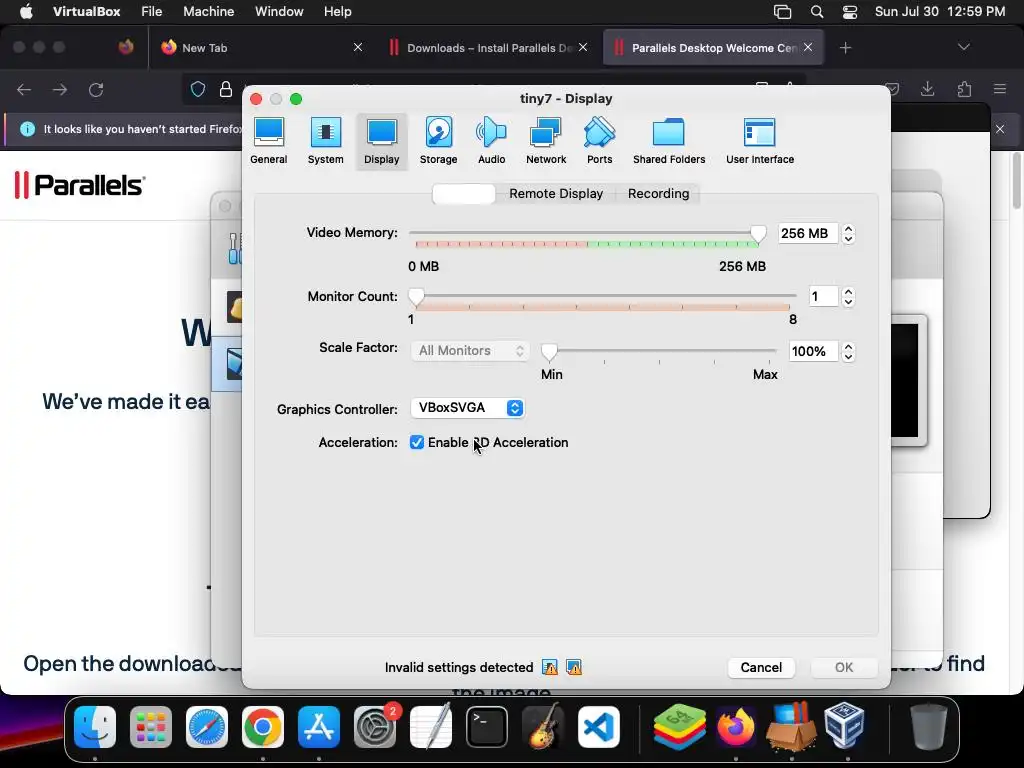Open the Storage settings pane
The image size is (1024, 768).
click(438, 141)
